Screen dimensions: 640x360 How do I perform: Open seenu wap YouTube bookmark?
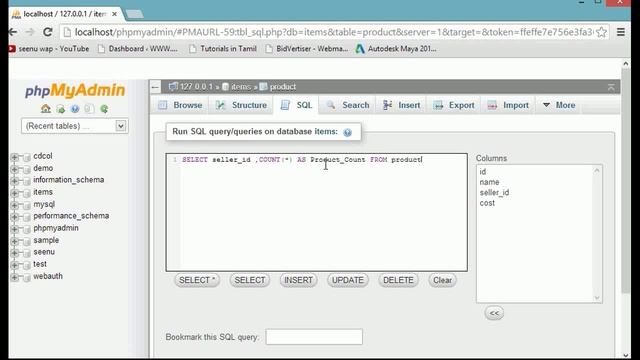(49, 49)
